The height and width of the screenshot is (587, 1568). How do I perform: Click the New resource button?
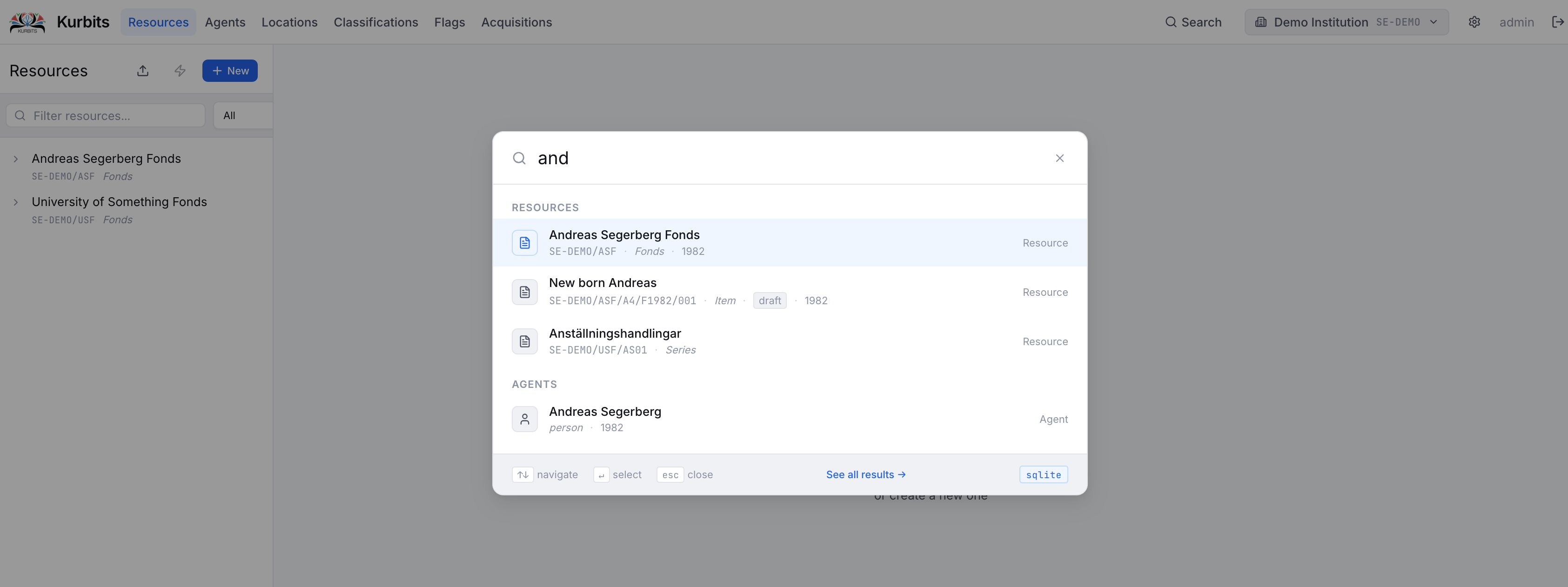(230, 71)
